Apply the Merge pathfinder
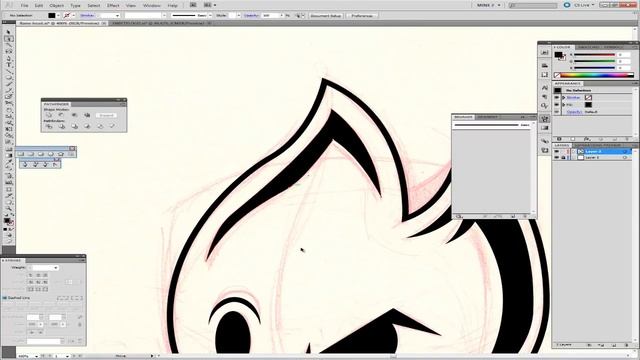The width and height of the screenshot is (640, 360). tap(74, 127)
